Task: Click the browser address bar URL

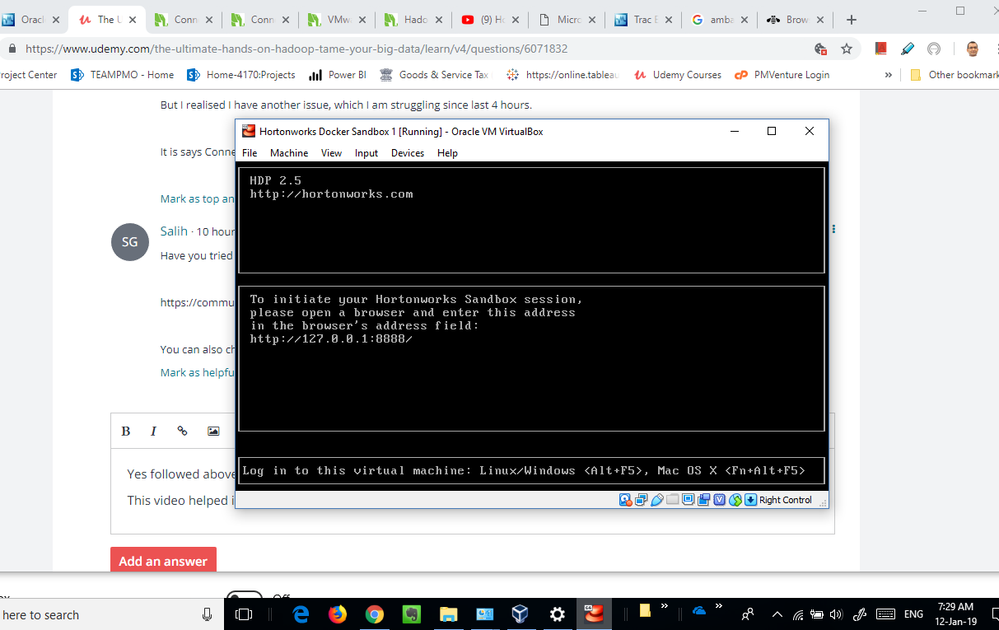Action: 296,48
